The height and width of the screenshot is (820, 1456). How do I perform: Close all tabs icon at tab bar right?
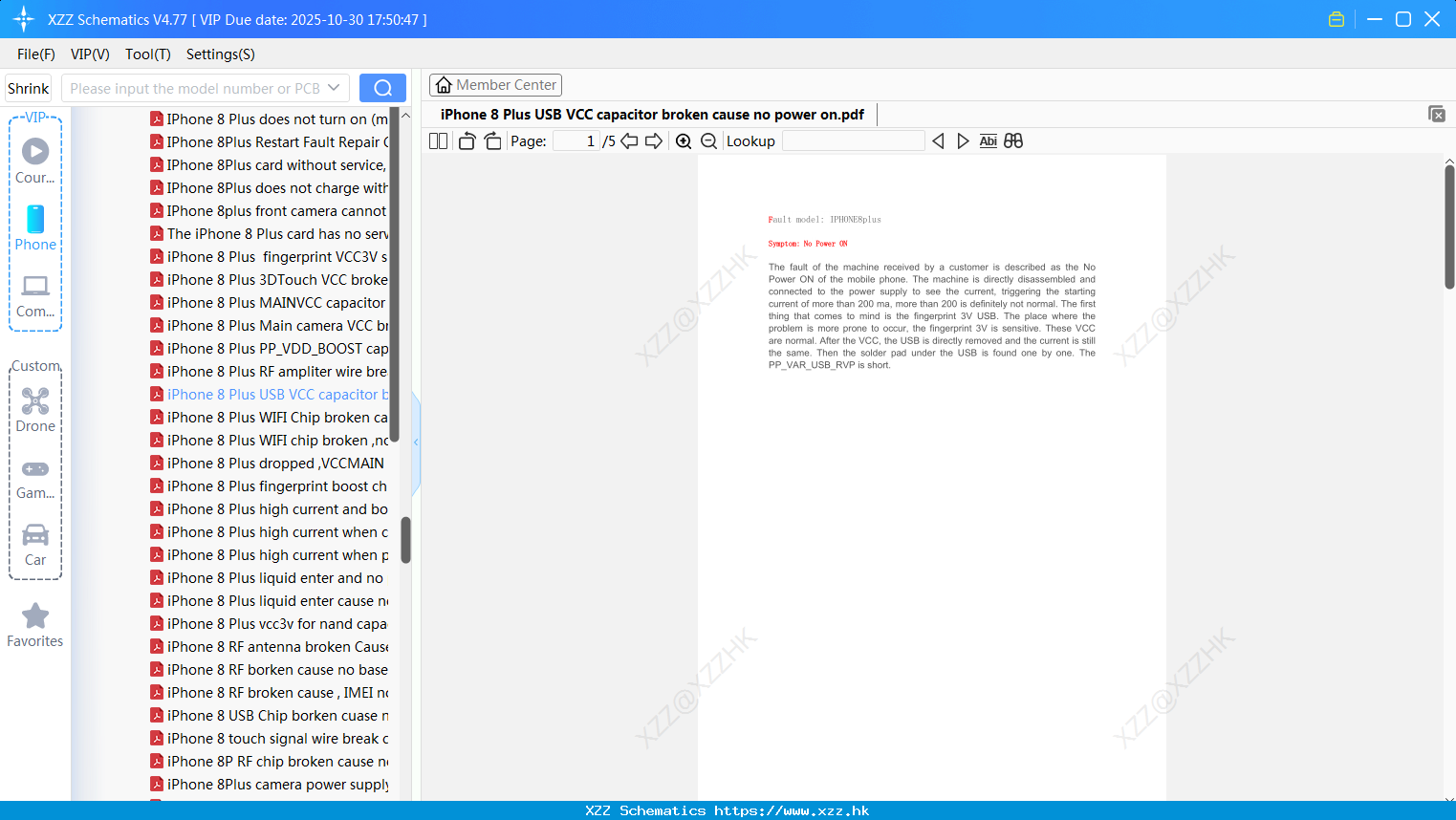pyautogui.click(x=1437, y=114)
